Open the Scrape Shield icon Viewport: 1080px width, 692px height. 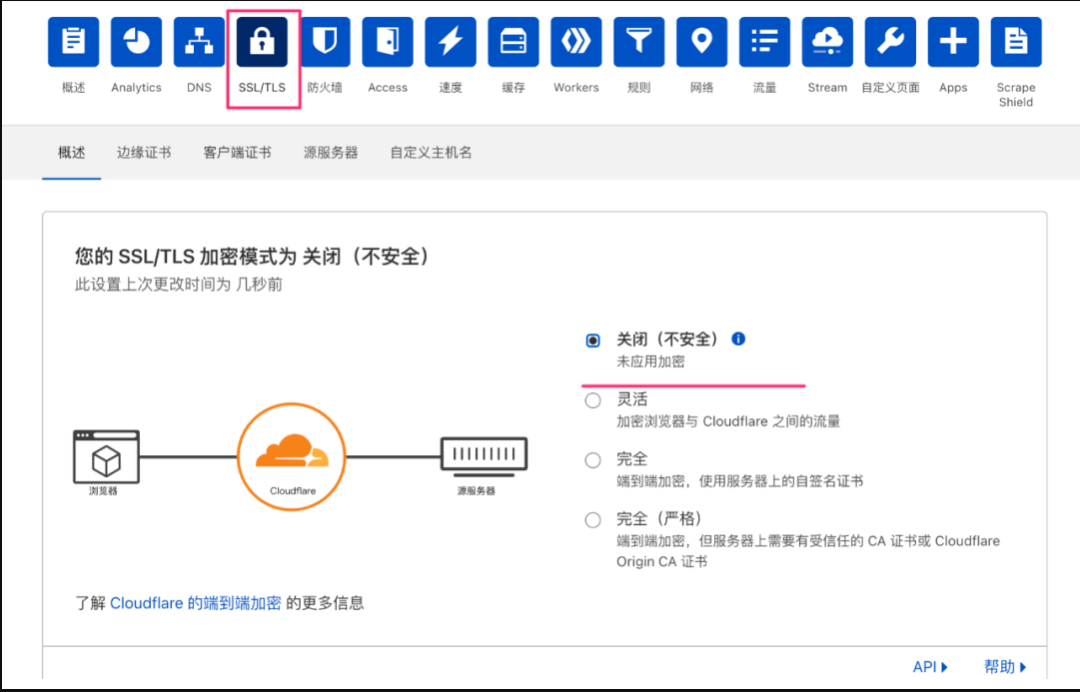click(1015, 42)
